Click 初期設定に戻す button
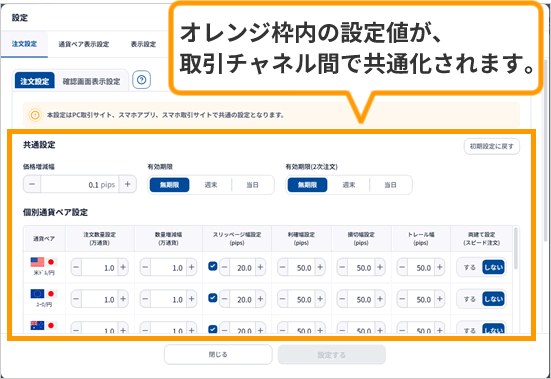The height and width of the screenshot is (379, 551). [x=492, y=146]
